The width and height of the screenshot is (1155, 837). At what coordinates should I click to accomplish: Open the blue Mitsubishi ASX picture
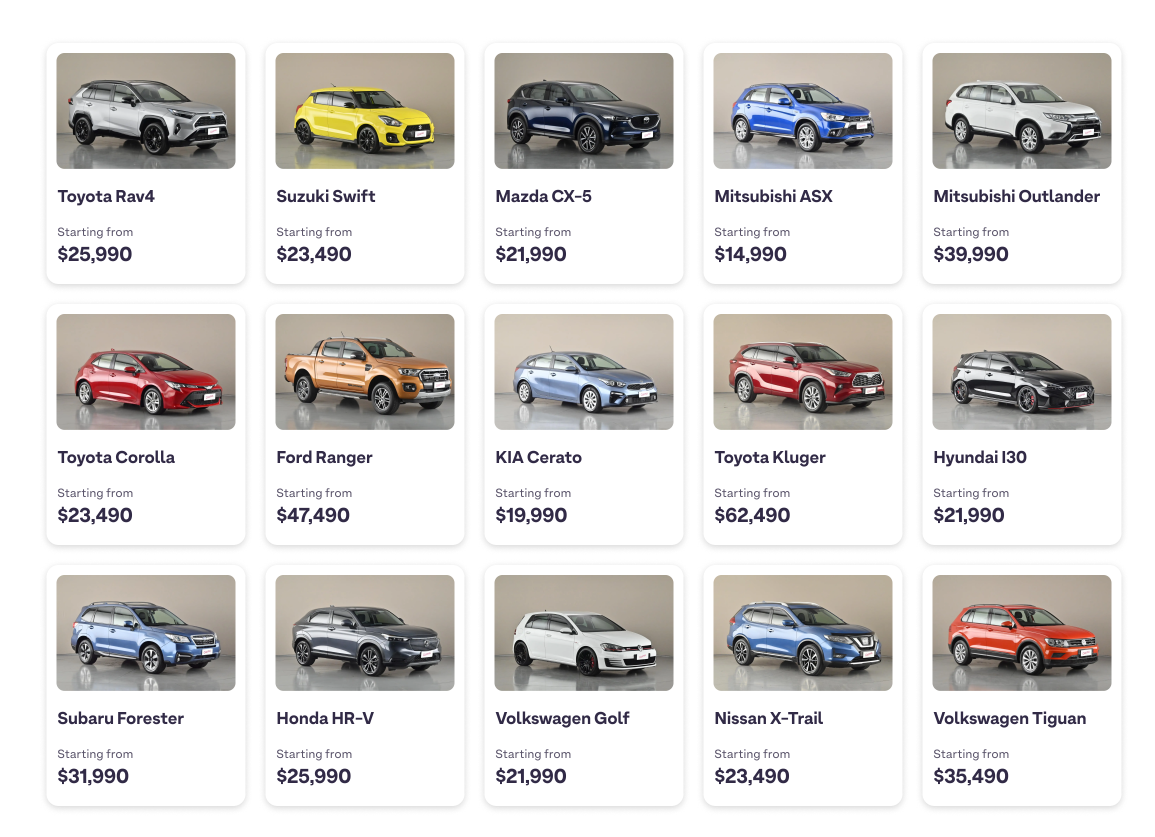(x=803, y=111)
